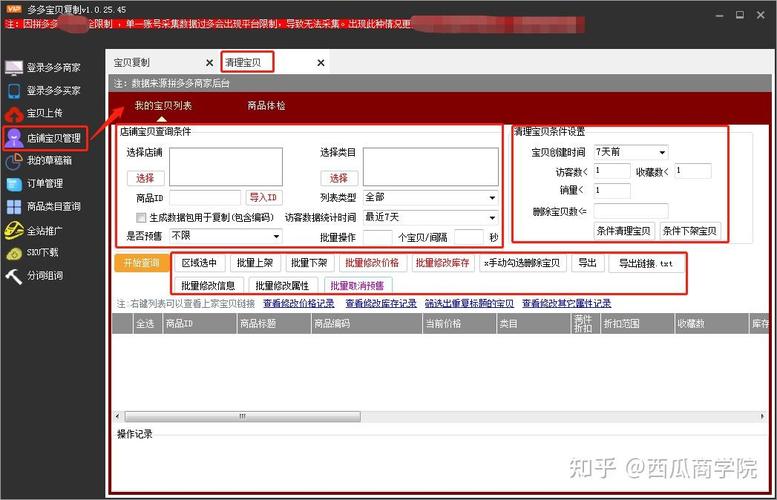Open 商品体检 sub-tab
The width and height of the screenshot is (777, 500).
[266, 106]
